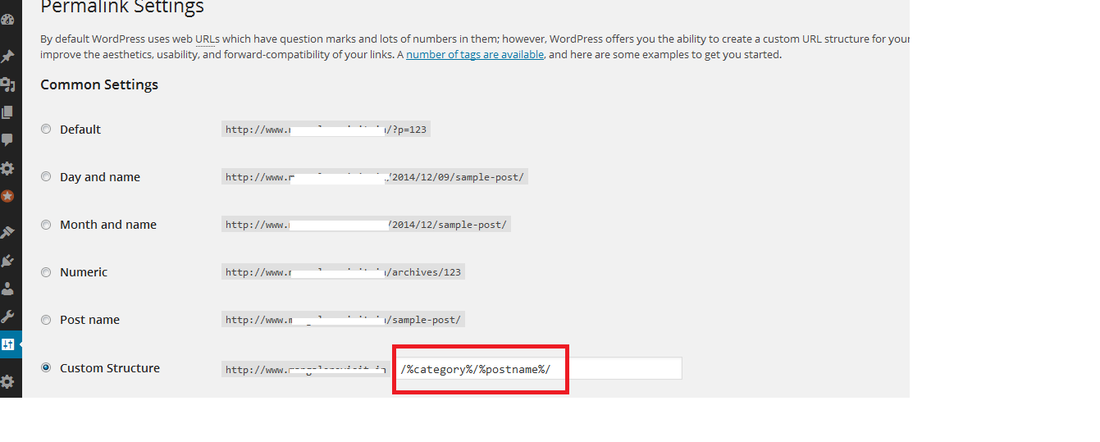The height and width of the screenshot is (442, 1100).
Task: Click the orange star plugin icon
Action: tap(7, 197)
